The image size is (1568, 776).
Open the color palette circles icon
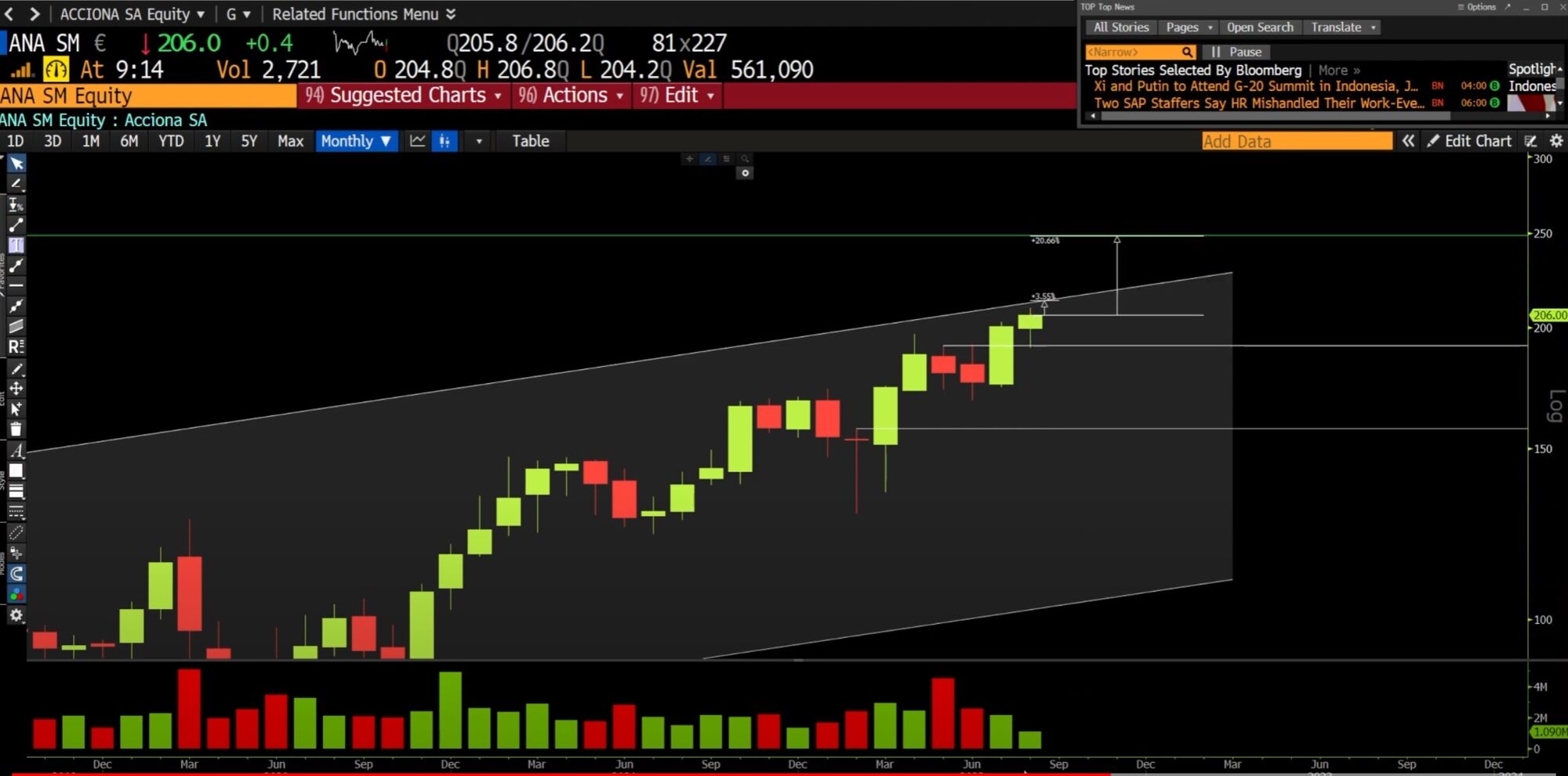(x=16, y=594)
